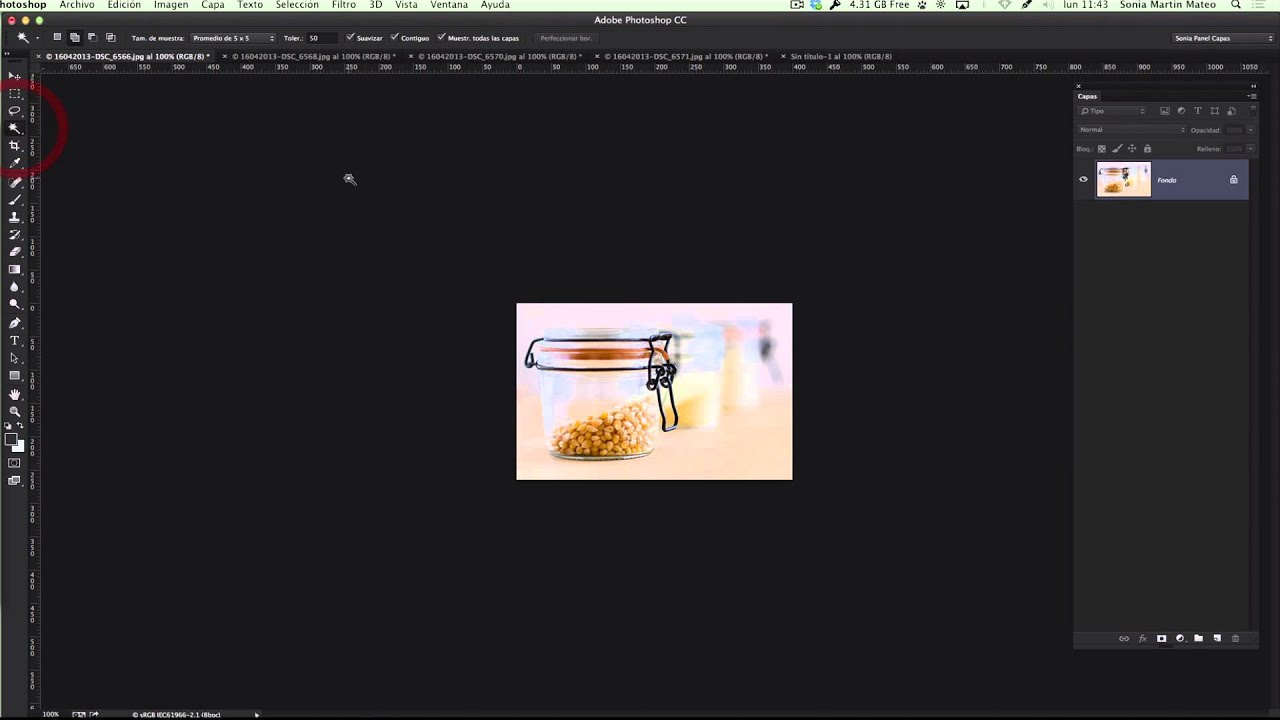Toggle lock position

(1132, 149)
